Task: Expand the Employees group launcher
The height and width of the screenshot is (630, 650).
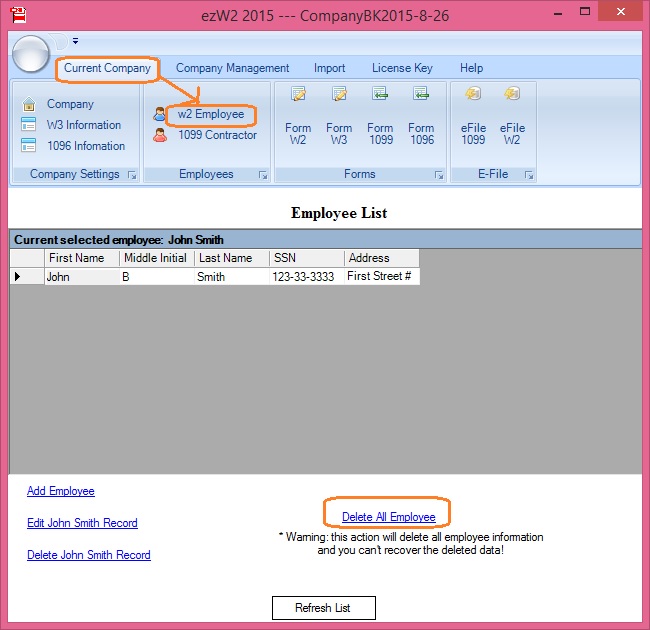Action: tap(263, 175)
